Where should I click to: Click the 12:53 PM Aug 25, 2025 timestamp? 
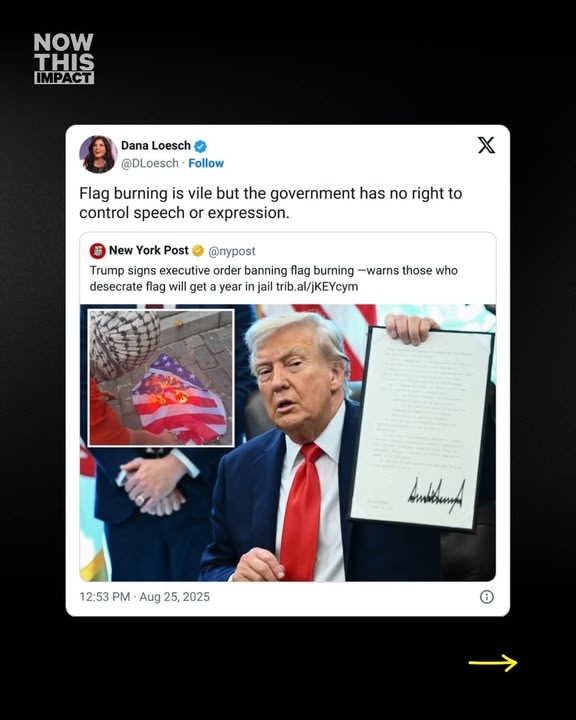click(x=145, y=596)
